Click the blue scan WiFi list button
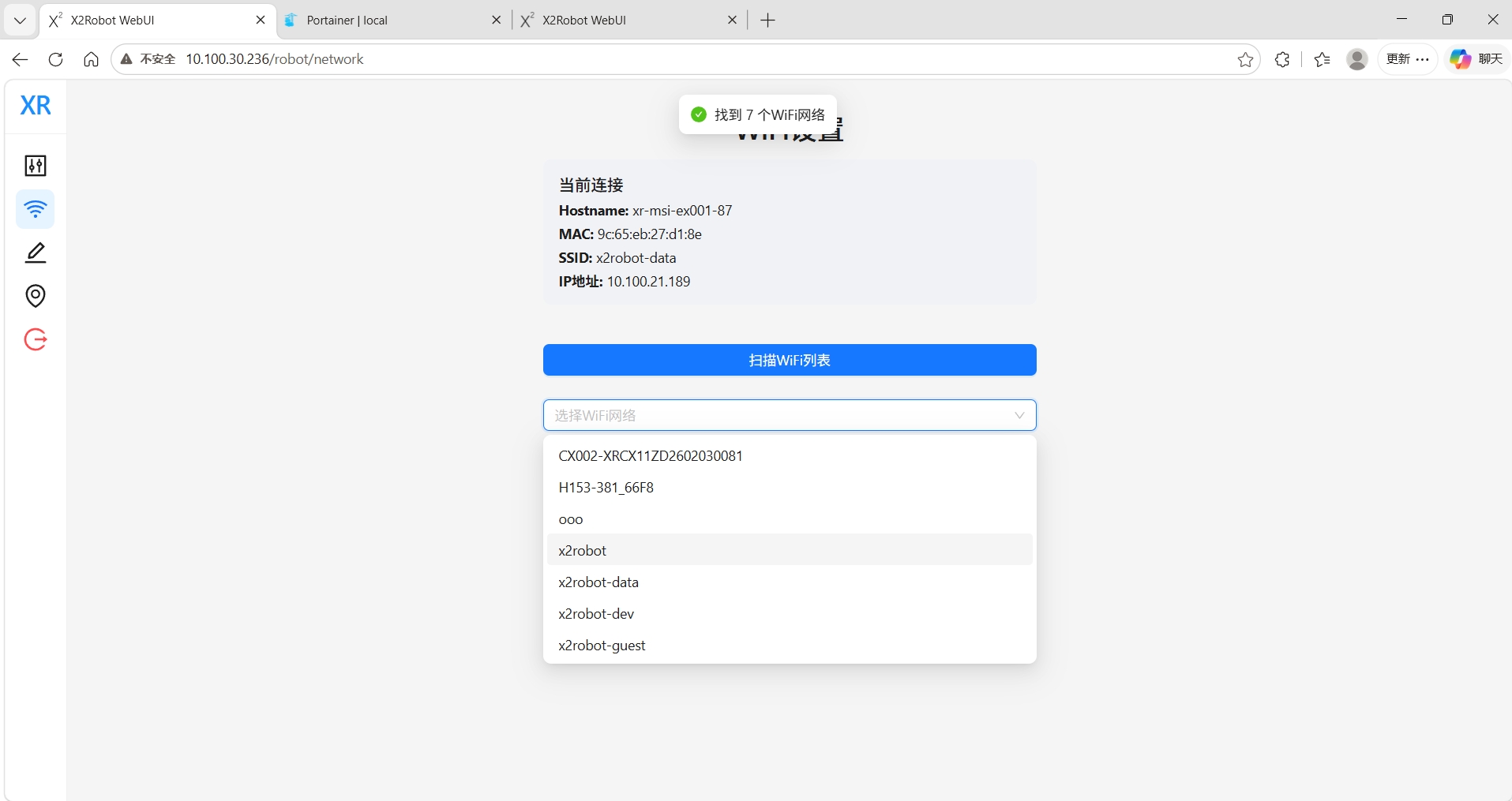 pos(790,360)
